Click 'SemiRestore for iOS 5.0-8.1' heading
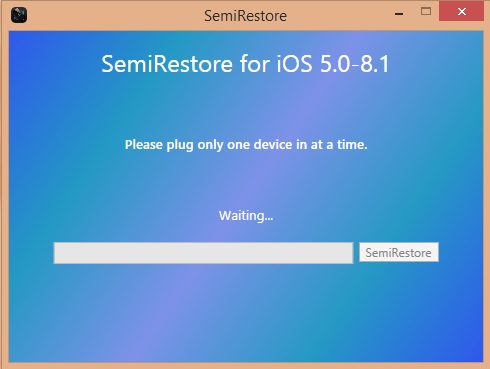This screenshot has width=490, height=369. coord(245,64)
